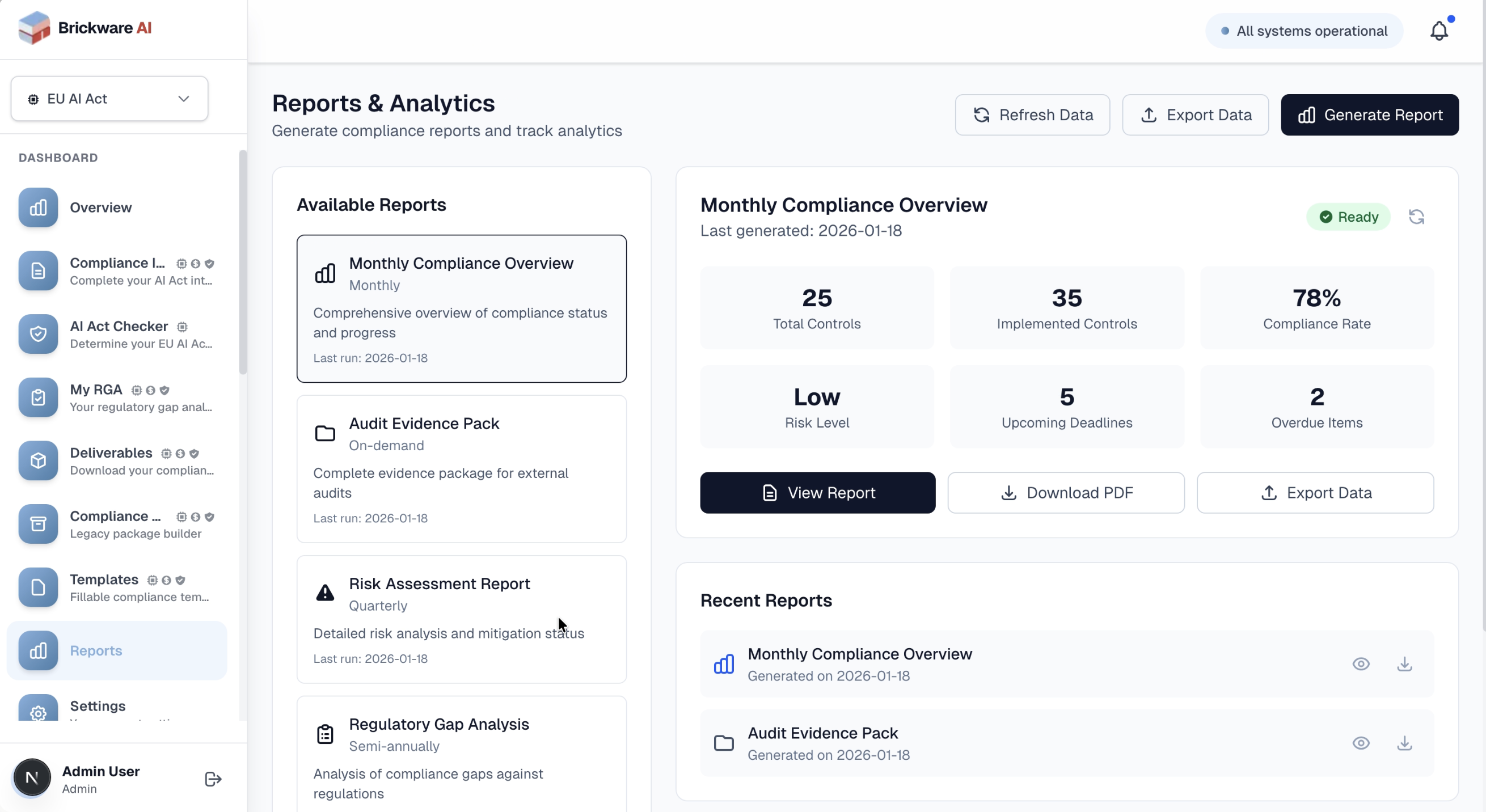The width and height of the screenshot is (1486, 812).
Task: Select the Audit Evidence Pack report card
Action: [x=461, y=469]
